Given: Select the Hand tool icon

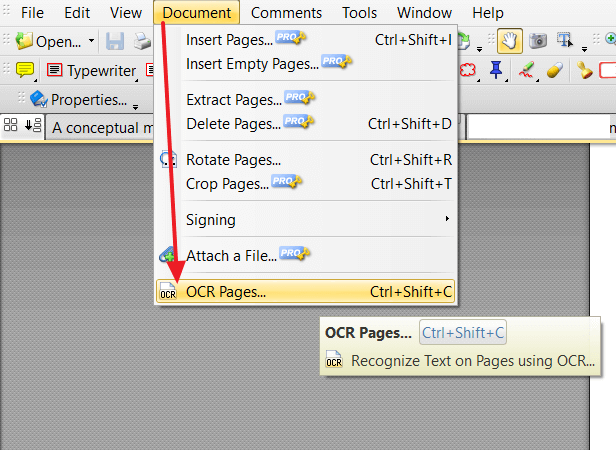Looking at the screenshot, I should pos(510,41).
